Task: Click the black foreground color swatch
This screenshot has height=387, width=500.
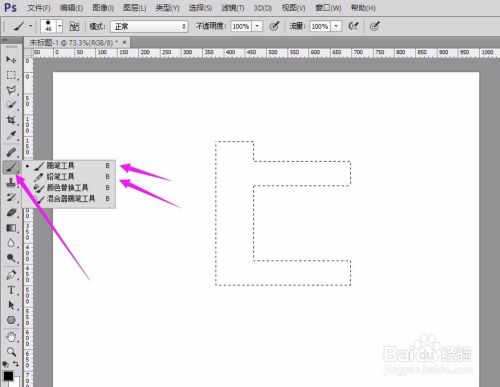Action: [x=8, y=376]
